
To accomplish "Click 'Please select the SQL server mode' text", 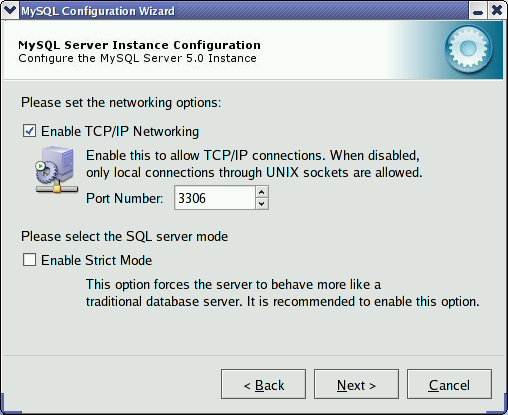I will tap(124, 236).
